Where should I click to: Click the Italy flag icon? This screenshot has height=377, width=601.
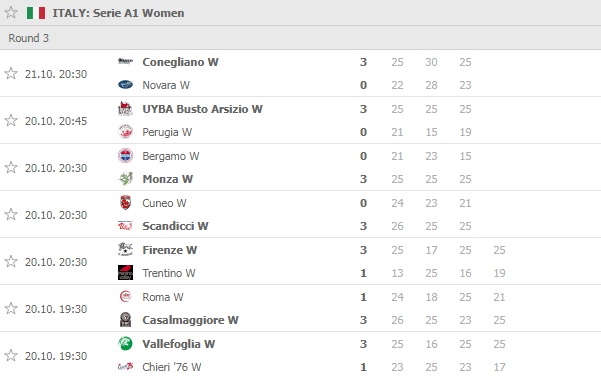pyautogui.click(x=36, y=13)
